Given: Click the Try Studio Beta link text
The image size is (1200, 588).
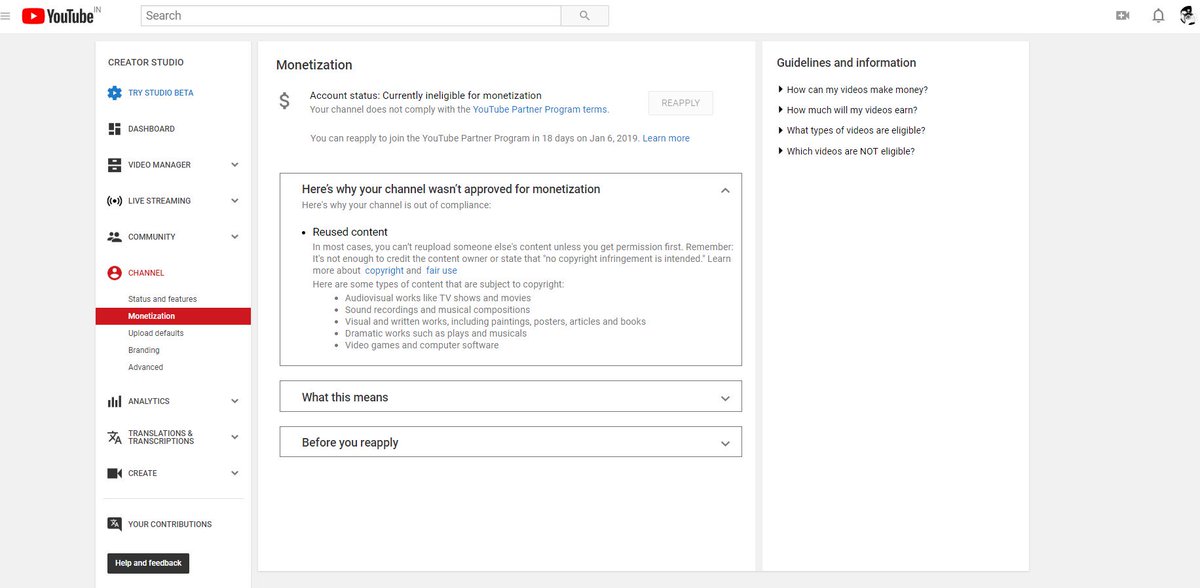Looking at the screenshot, I should tap(161, 93).
